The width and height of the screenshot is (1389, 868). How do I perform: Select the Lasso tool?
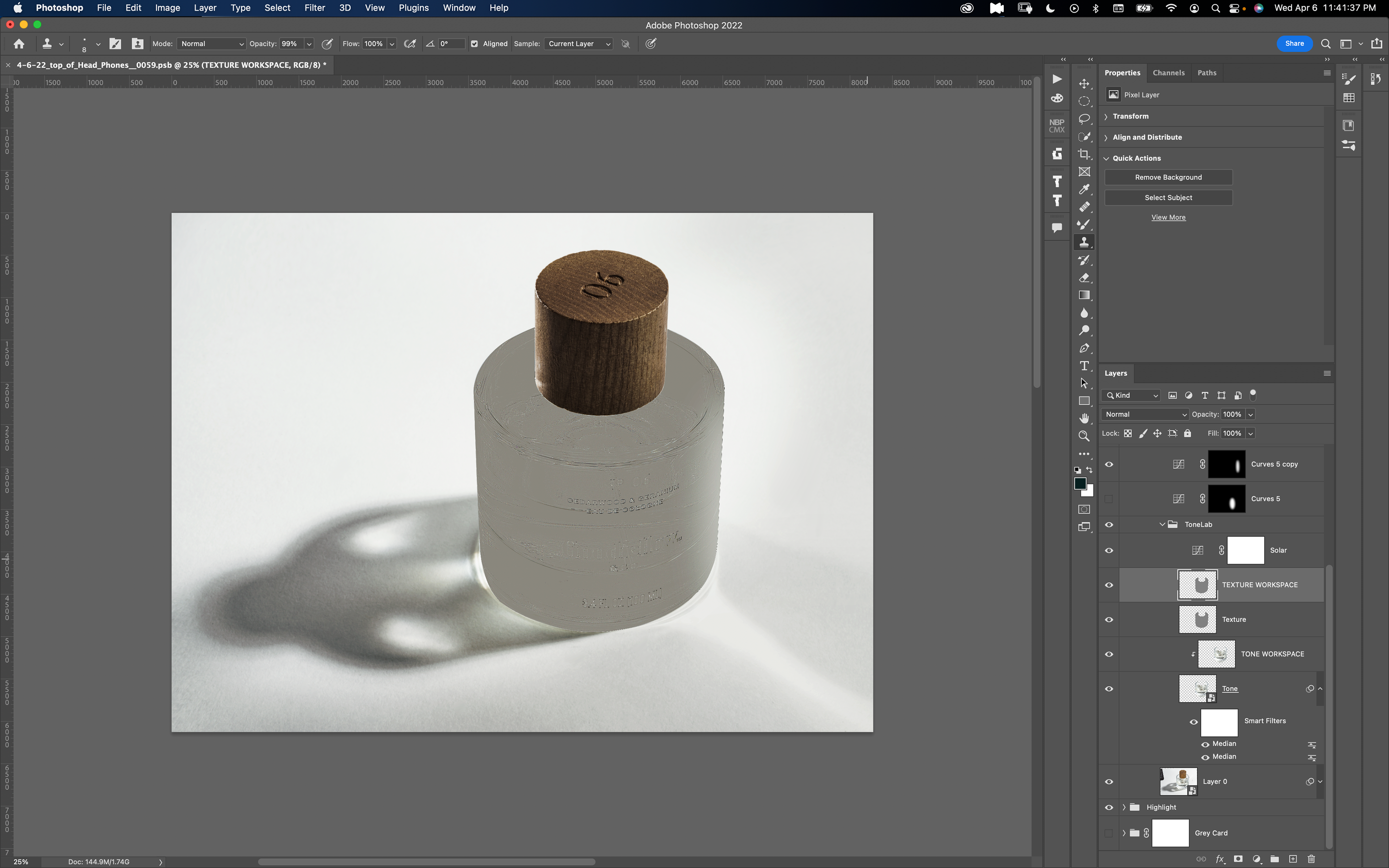point(1084,119)
